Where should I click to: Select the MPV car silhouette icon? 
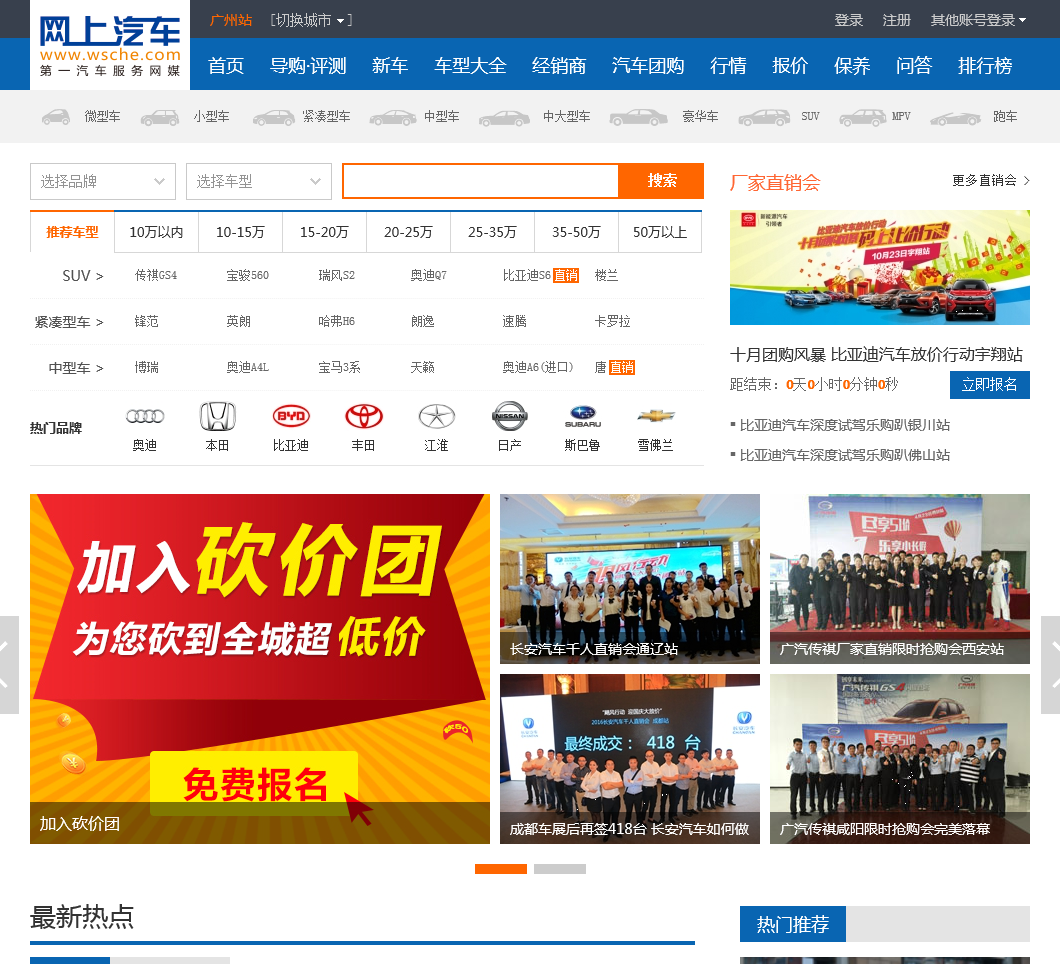point(863,118)
